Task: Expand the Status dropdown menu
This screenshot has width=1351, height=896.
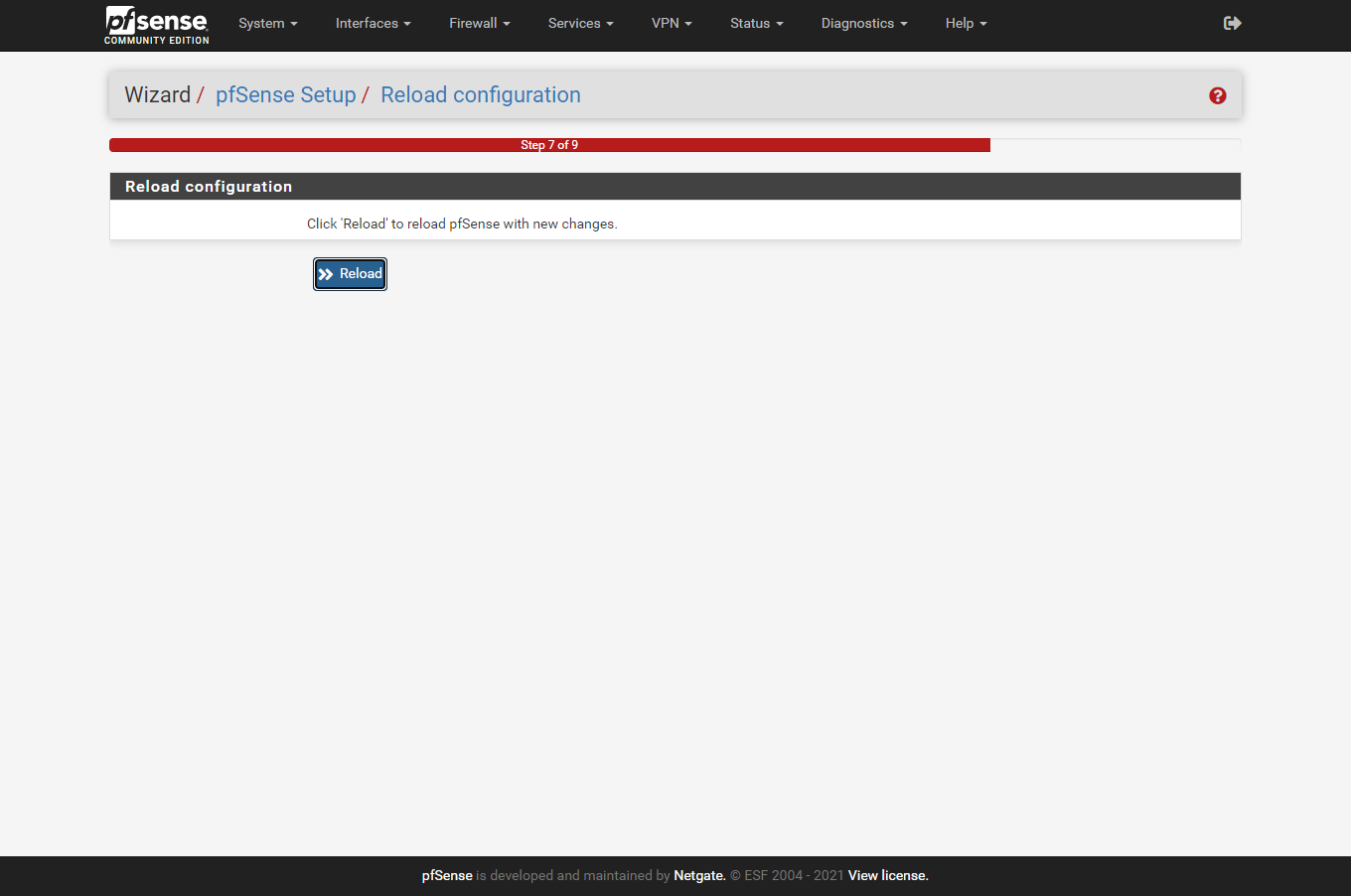Action: [x=757, y=23]
